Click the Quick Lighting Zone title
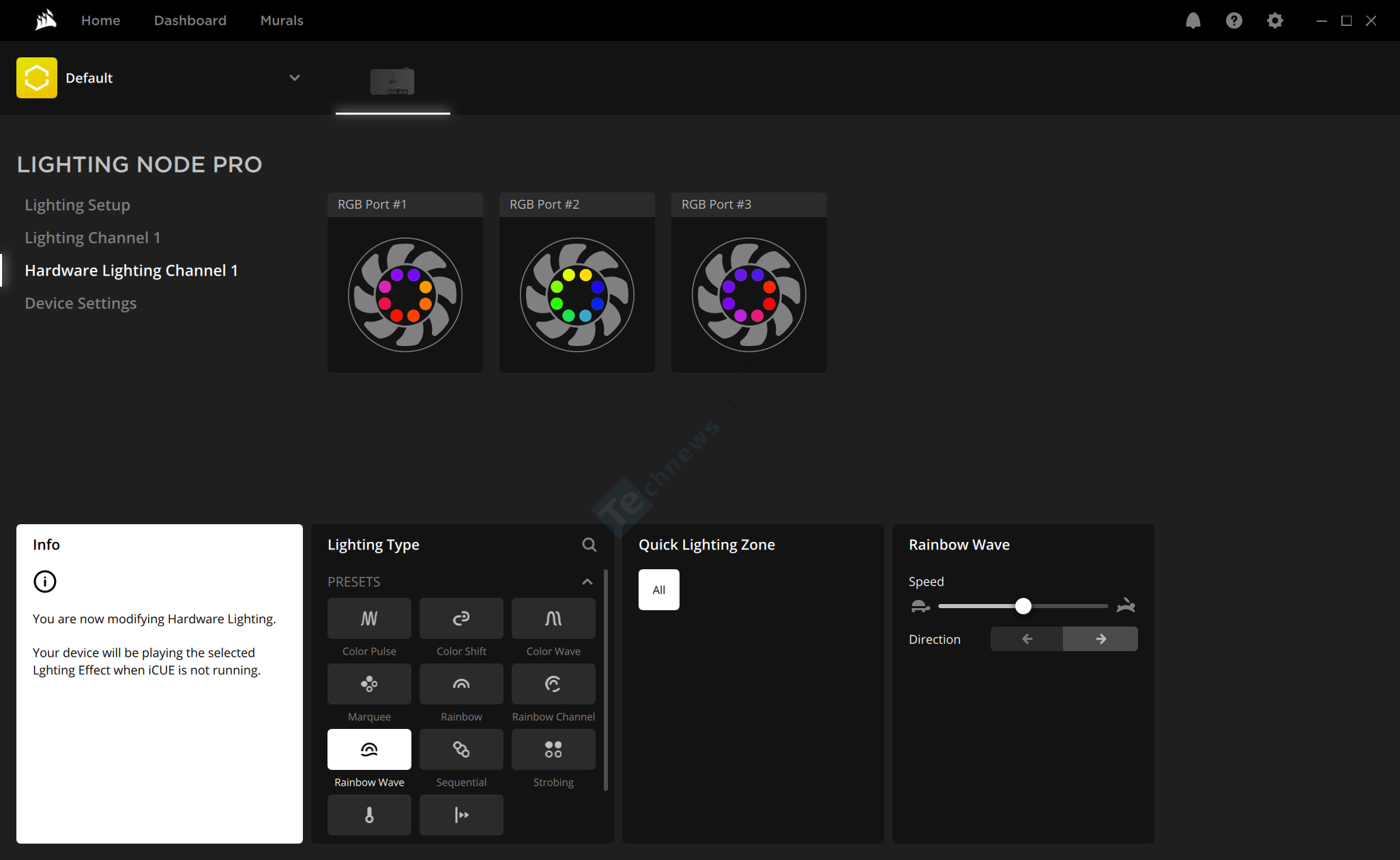The height and width of the screenshot is (860, 1400). (x=707, y=545)
